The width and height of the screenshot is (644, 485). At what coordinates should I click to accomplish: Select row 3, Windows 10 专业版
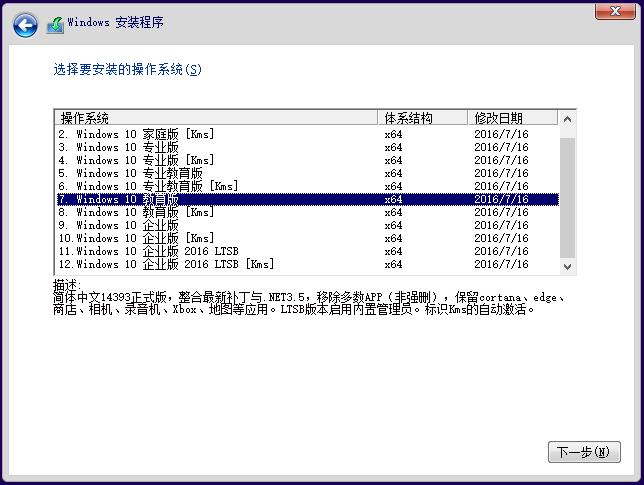click(x=308, y=147)
